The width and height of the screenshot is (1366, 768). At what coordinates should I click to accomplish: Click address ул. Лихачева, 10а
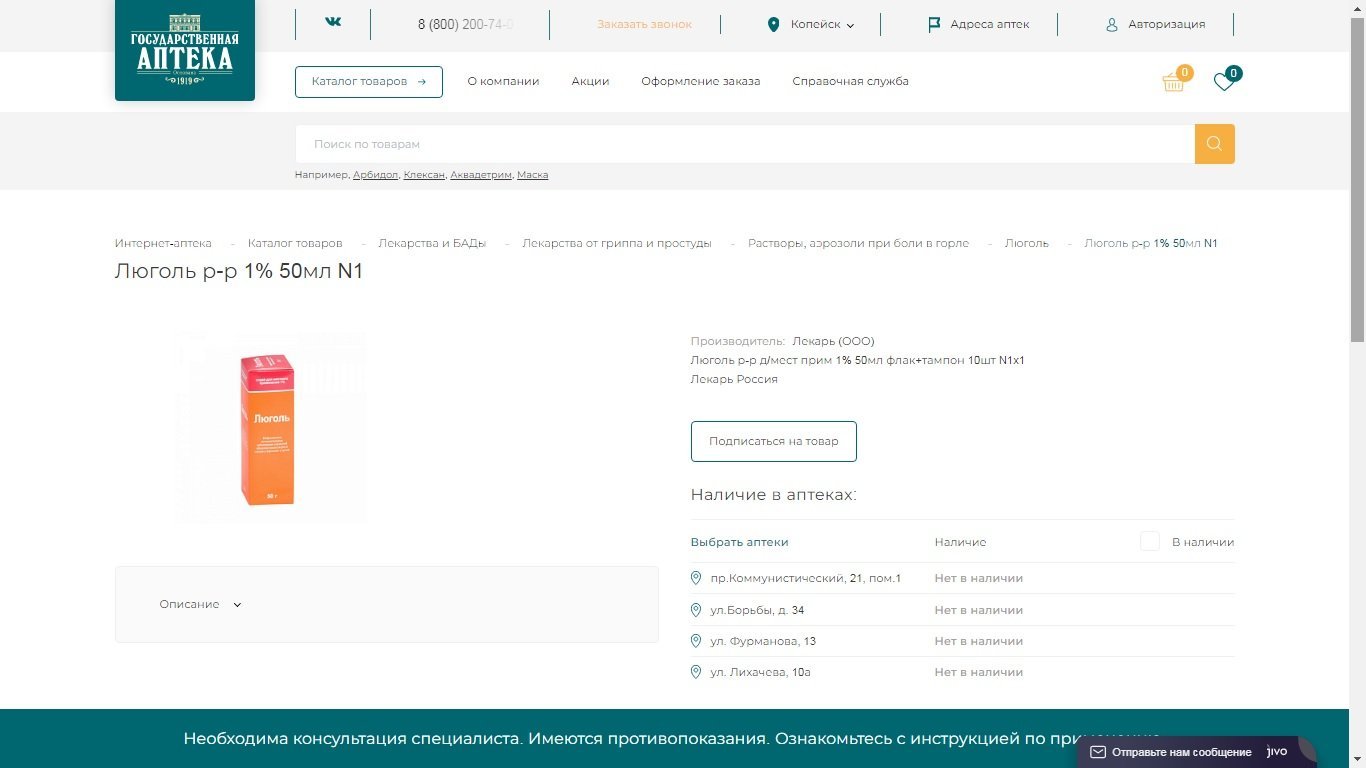(x=760, y=672)
